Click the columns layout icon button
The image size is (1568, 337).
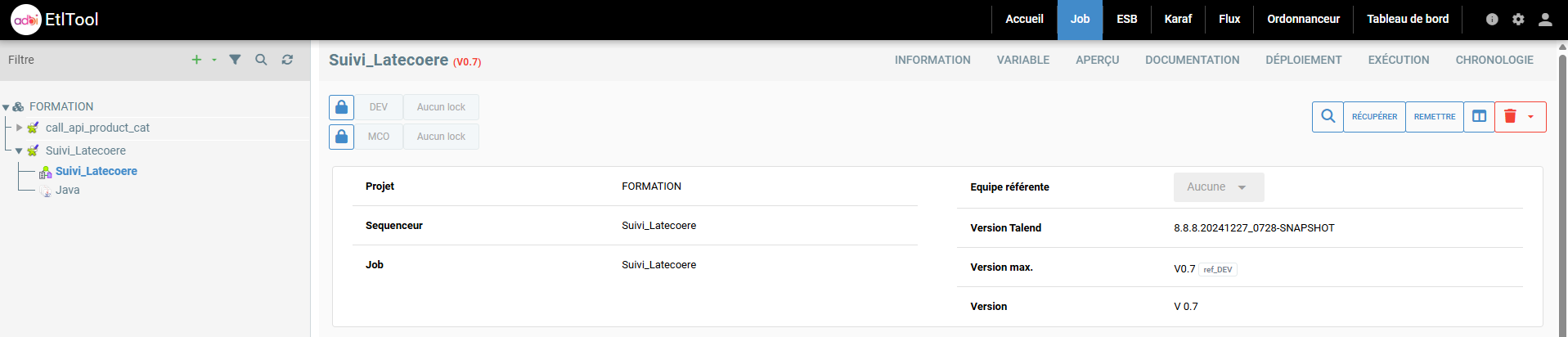(1479, 117)
